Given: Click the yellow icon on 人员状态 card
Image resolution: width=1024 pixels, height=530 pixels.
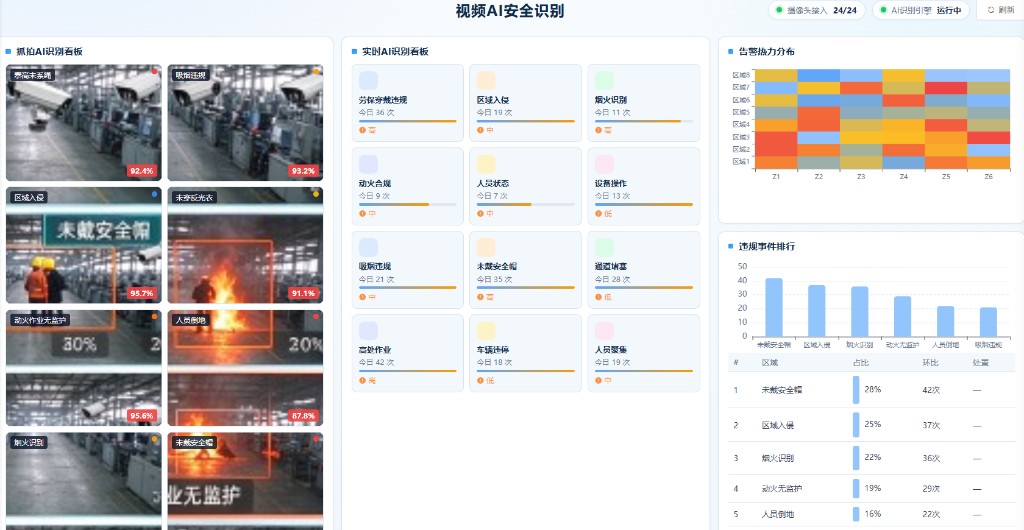Looking at the screenshot, I should [486, 164].
